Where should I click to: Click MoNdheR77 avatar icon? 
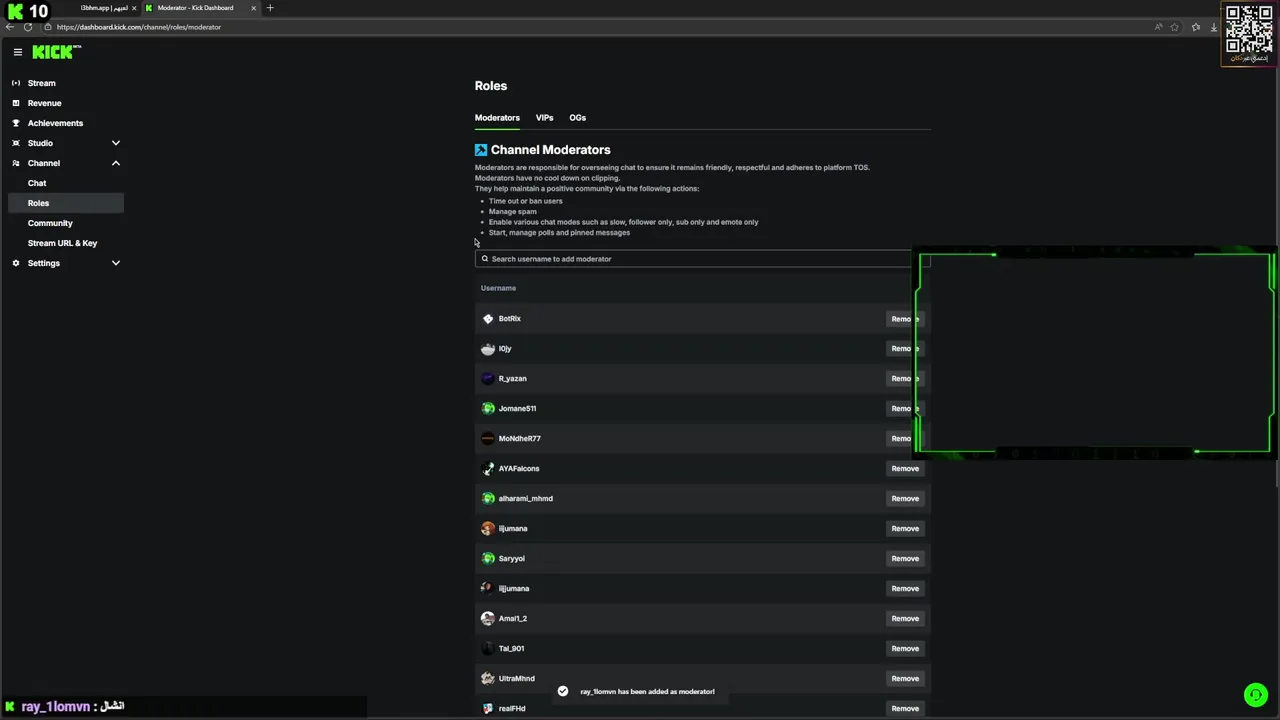[x=488, y=438]
